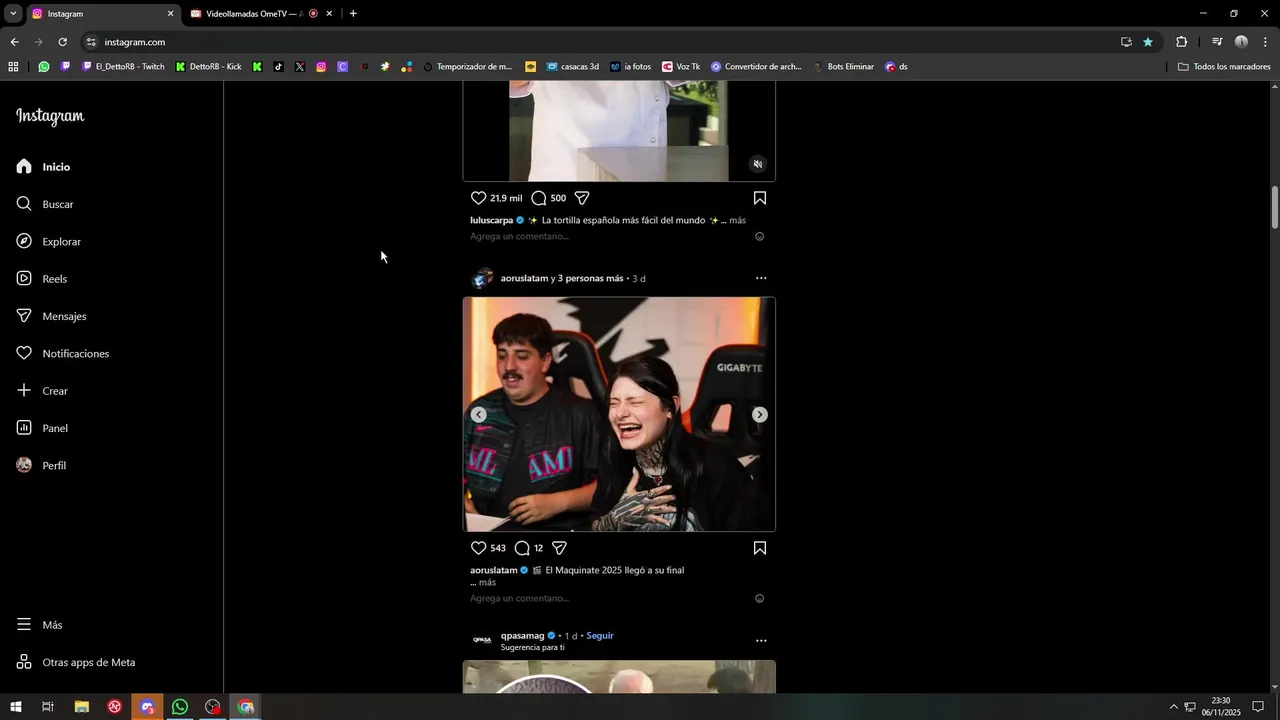Open Windows Start menu
The width and height of the screenshot is (1280, 720).
tap(15, 707)
